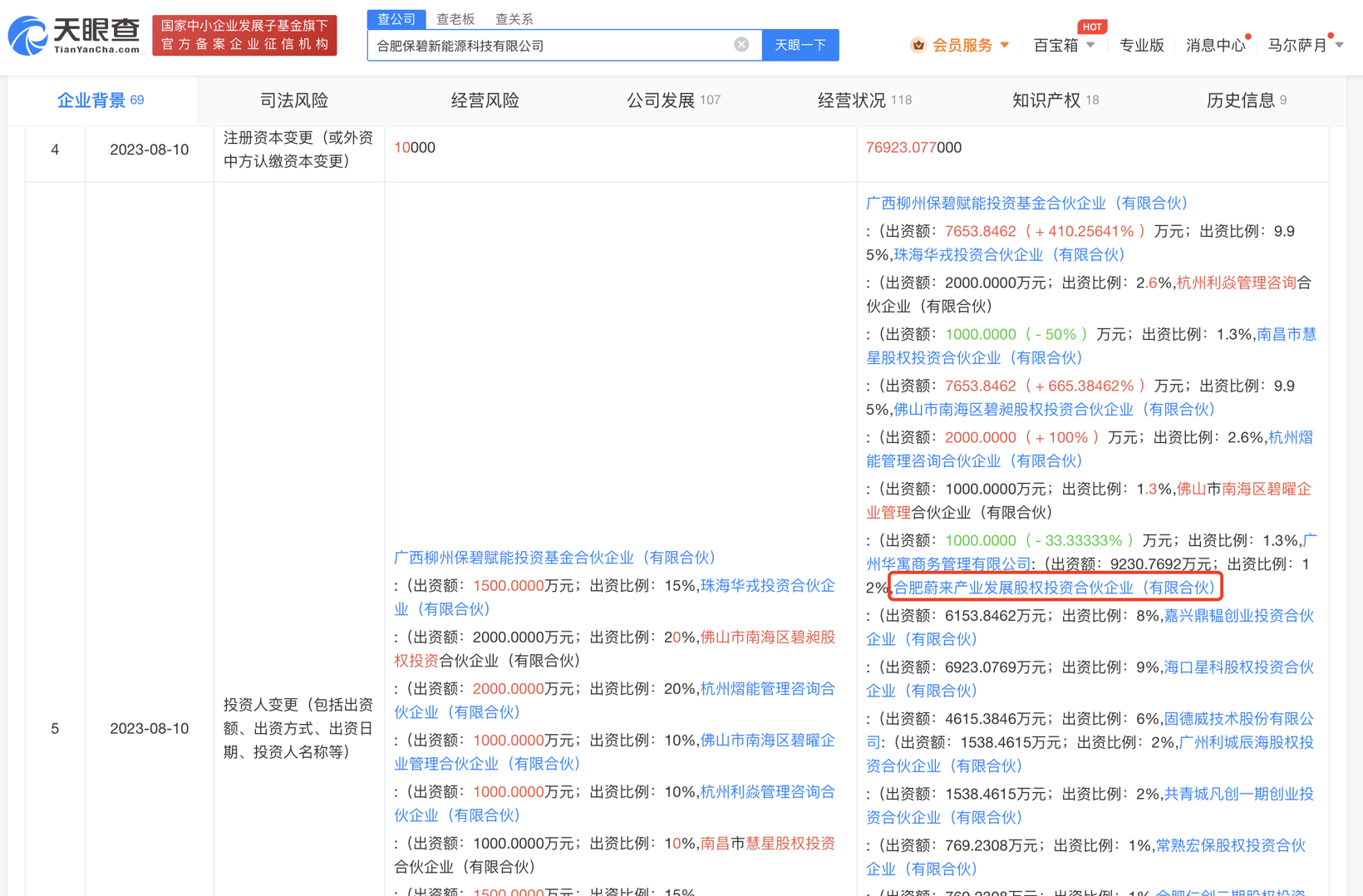Click the 投资人变更 change item cell
This screenshot has width=1363, height=896.
click(x=298, y=728)
